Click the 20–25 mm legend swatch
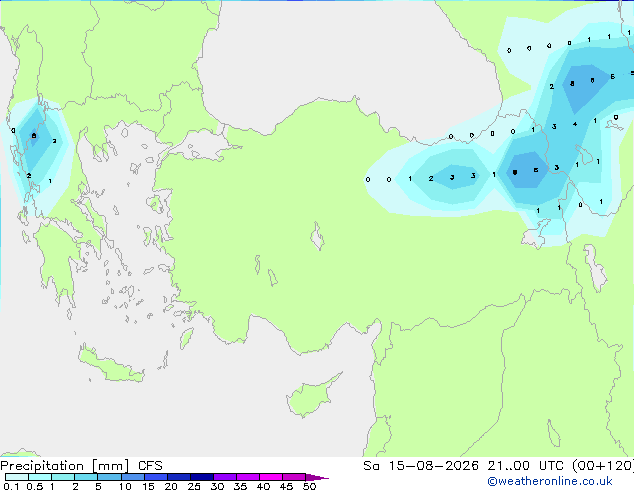 (179, 477)
